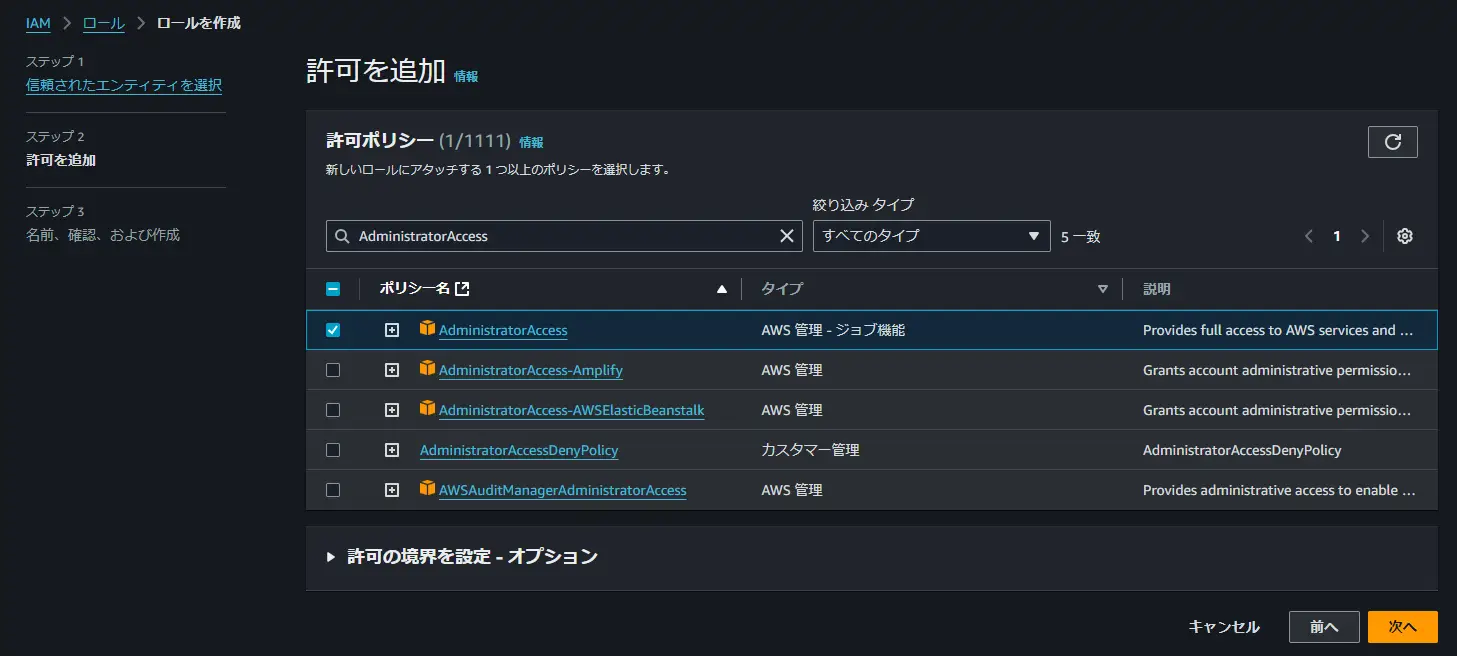This screenshot has width=1457, height=656.
Task: Open the AdministratorAccessDenyPolicy link
Action: 519,450
